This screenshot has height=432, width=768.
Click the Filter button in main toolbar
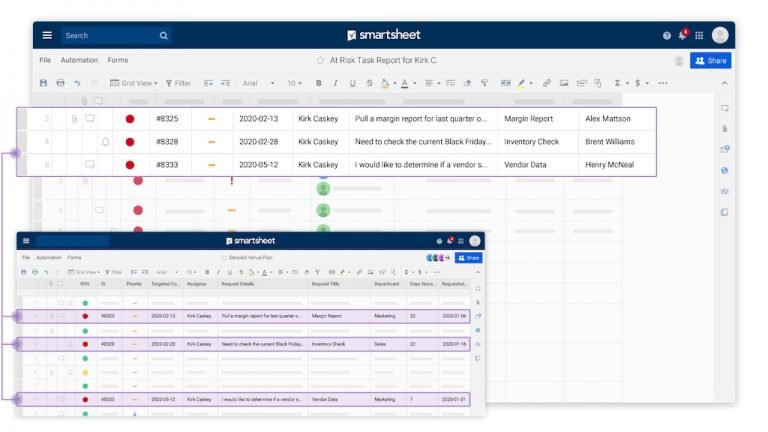[178, 83]
